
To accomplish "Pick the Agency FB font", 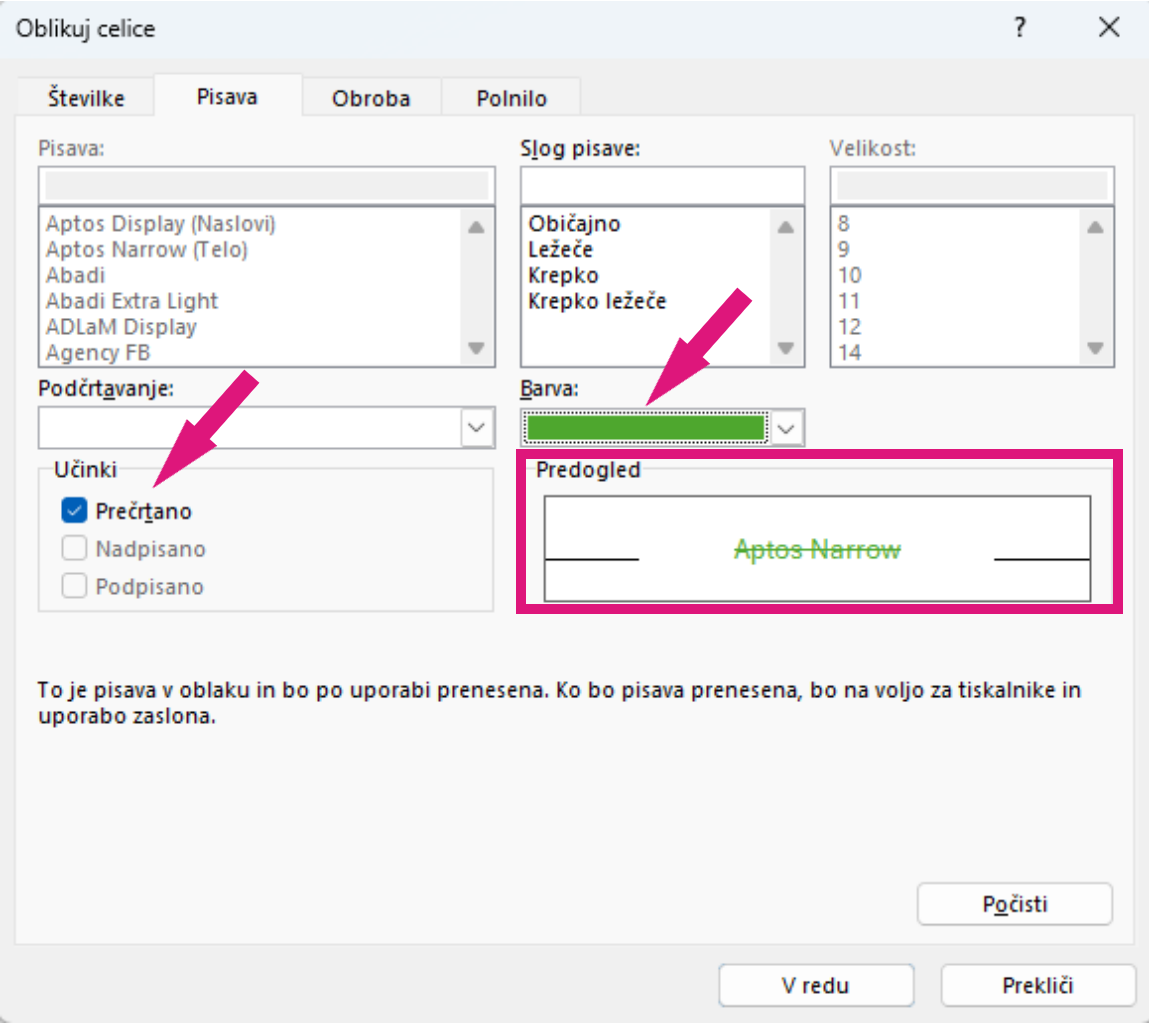I will 97,352.
